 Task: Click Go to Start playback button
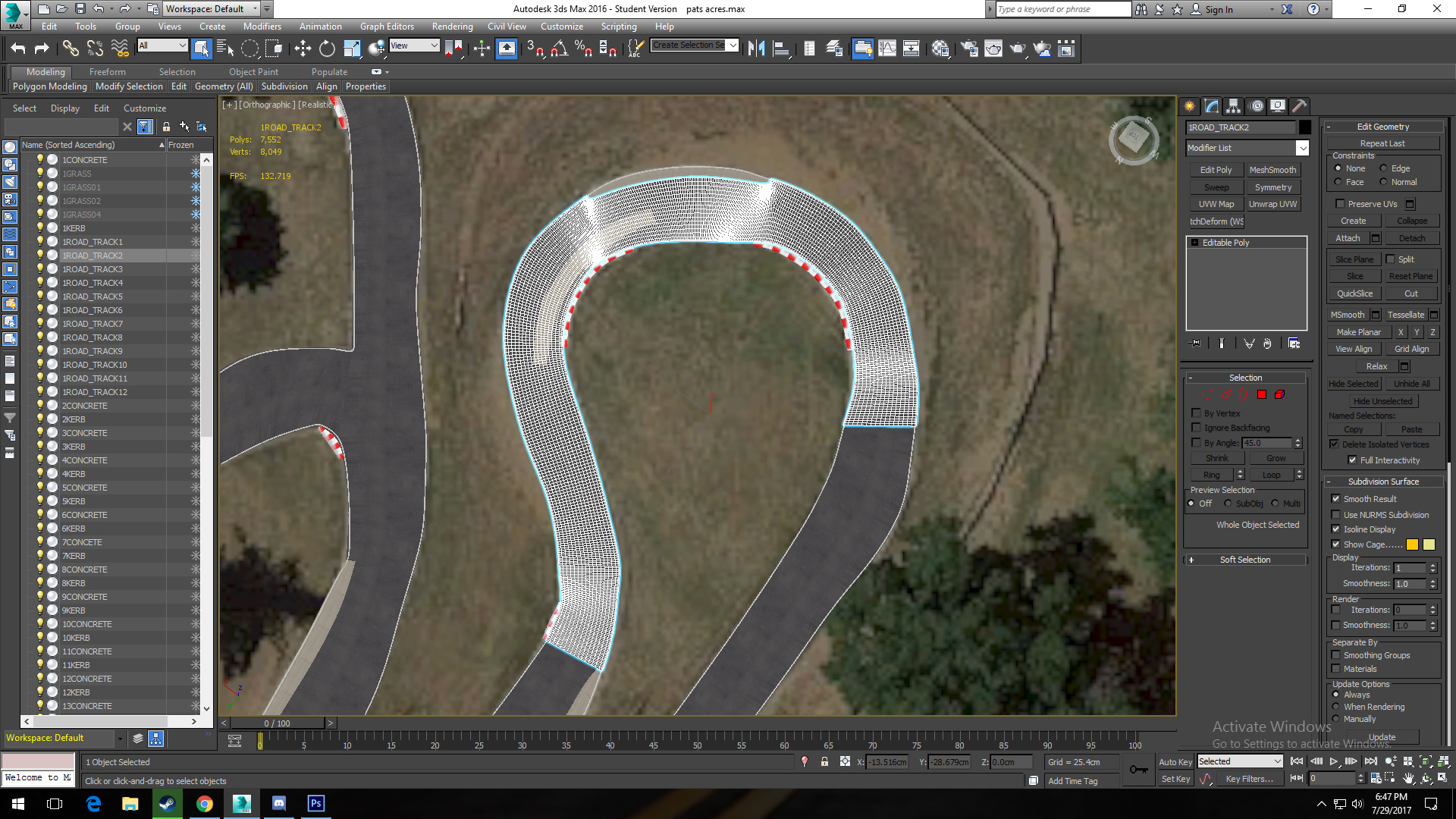1297,761
